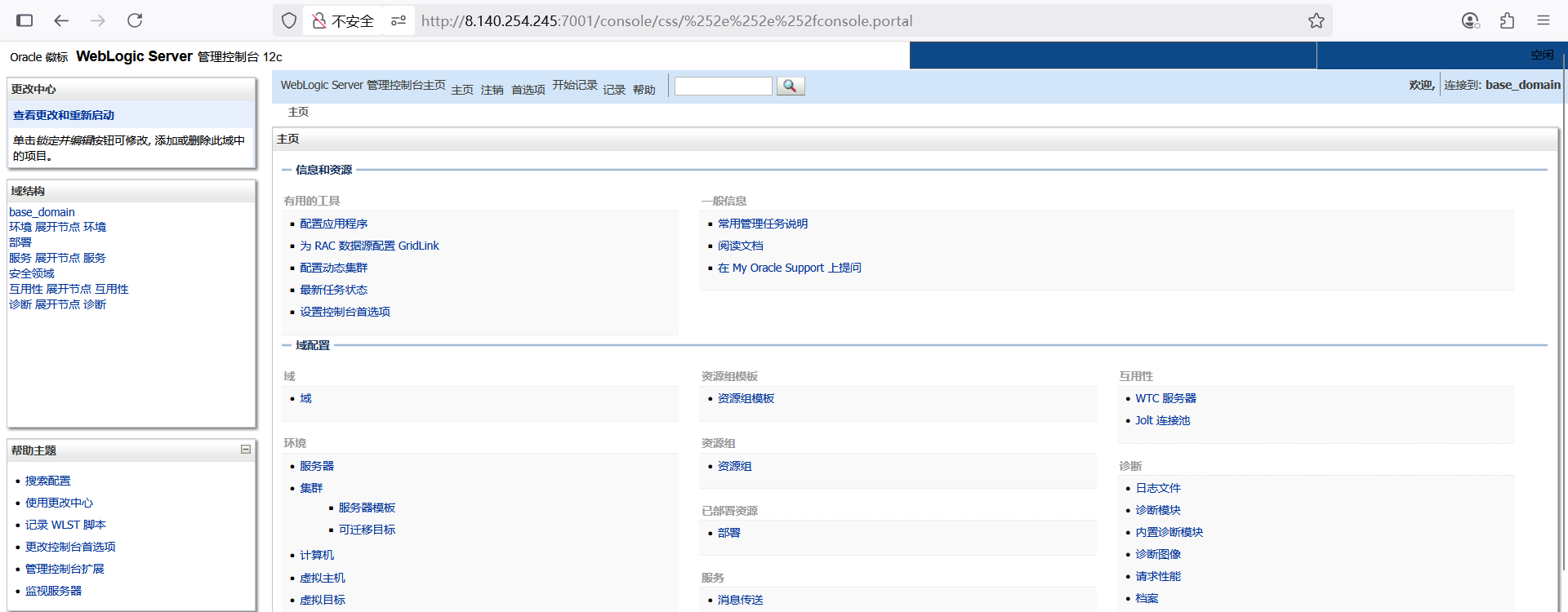
Task: Expand the 诊断 tree node
Action: tap(57, 304)
